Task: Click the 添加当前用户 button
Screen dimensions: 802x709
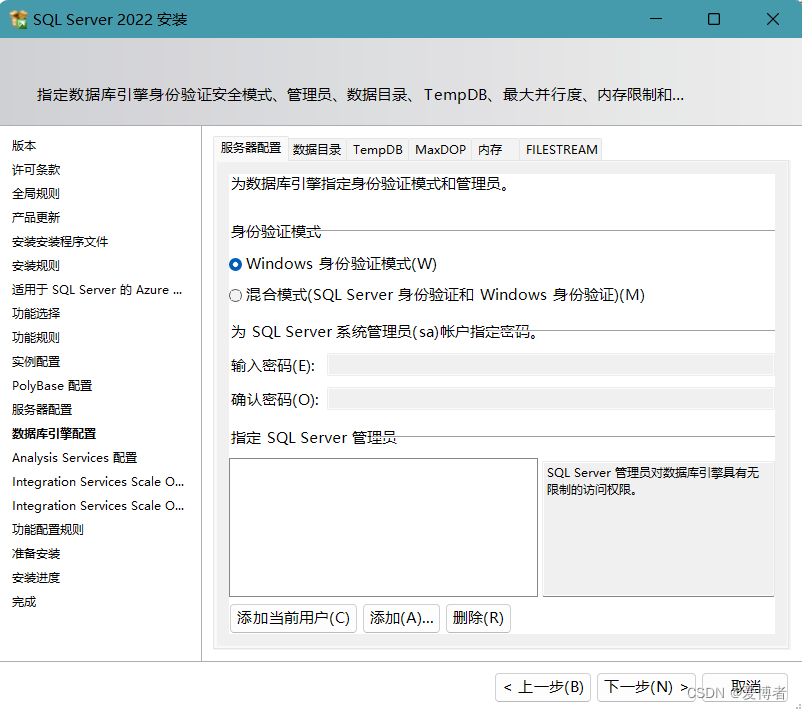Action: 292,618
